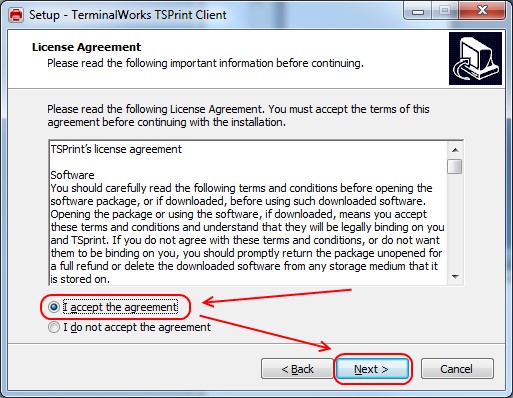
Task: Go to the previous step with Back
Action: [297, 369]
